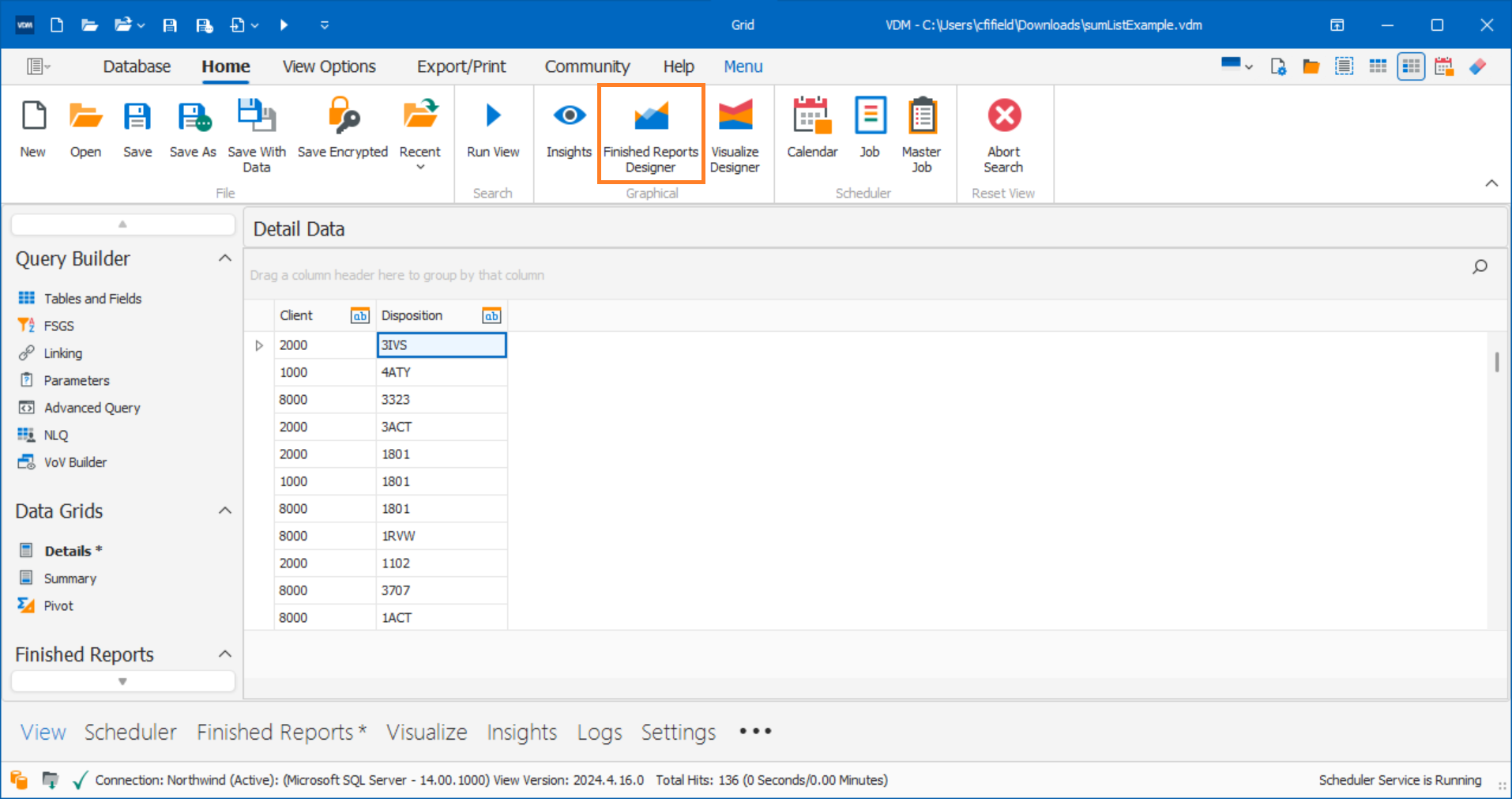Viewport: 1512px width, 799px height.
Task: Click the Master Job icon
Action: coord(922,115)
